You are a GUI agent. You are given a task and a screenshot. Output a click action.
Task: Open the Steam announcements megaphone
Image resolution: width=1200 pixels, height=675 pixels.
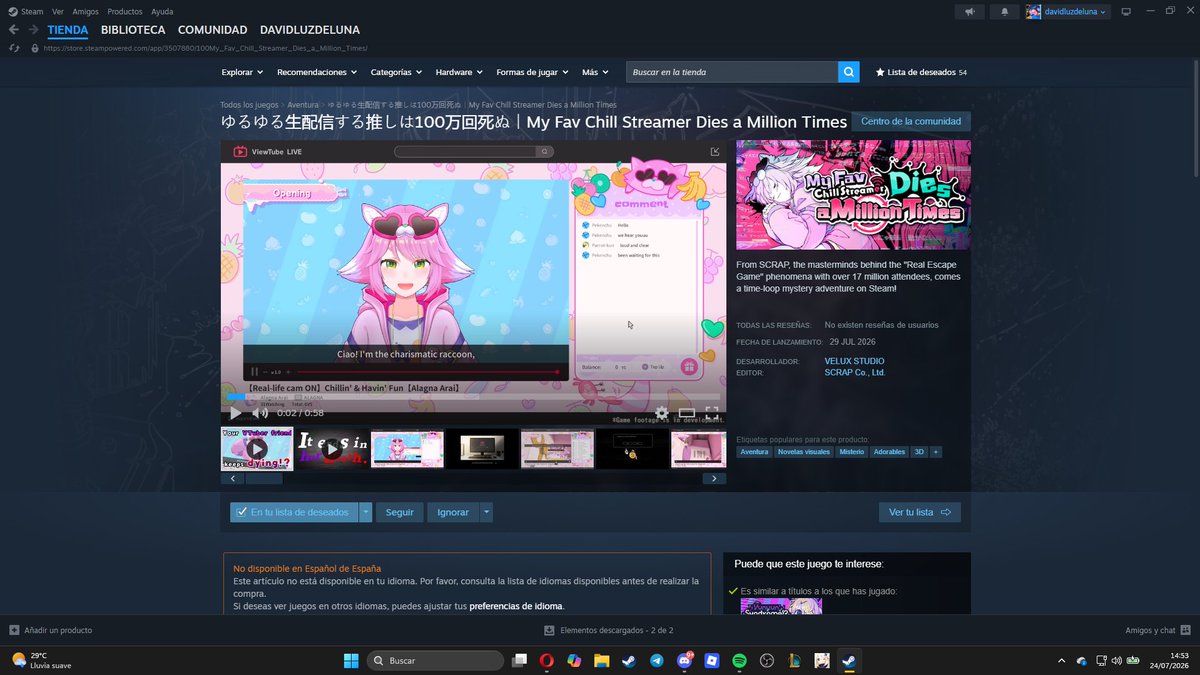[x=969, y=12]
